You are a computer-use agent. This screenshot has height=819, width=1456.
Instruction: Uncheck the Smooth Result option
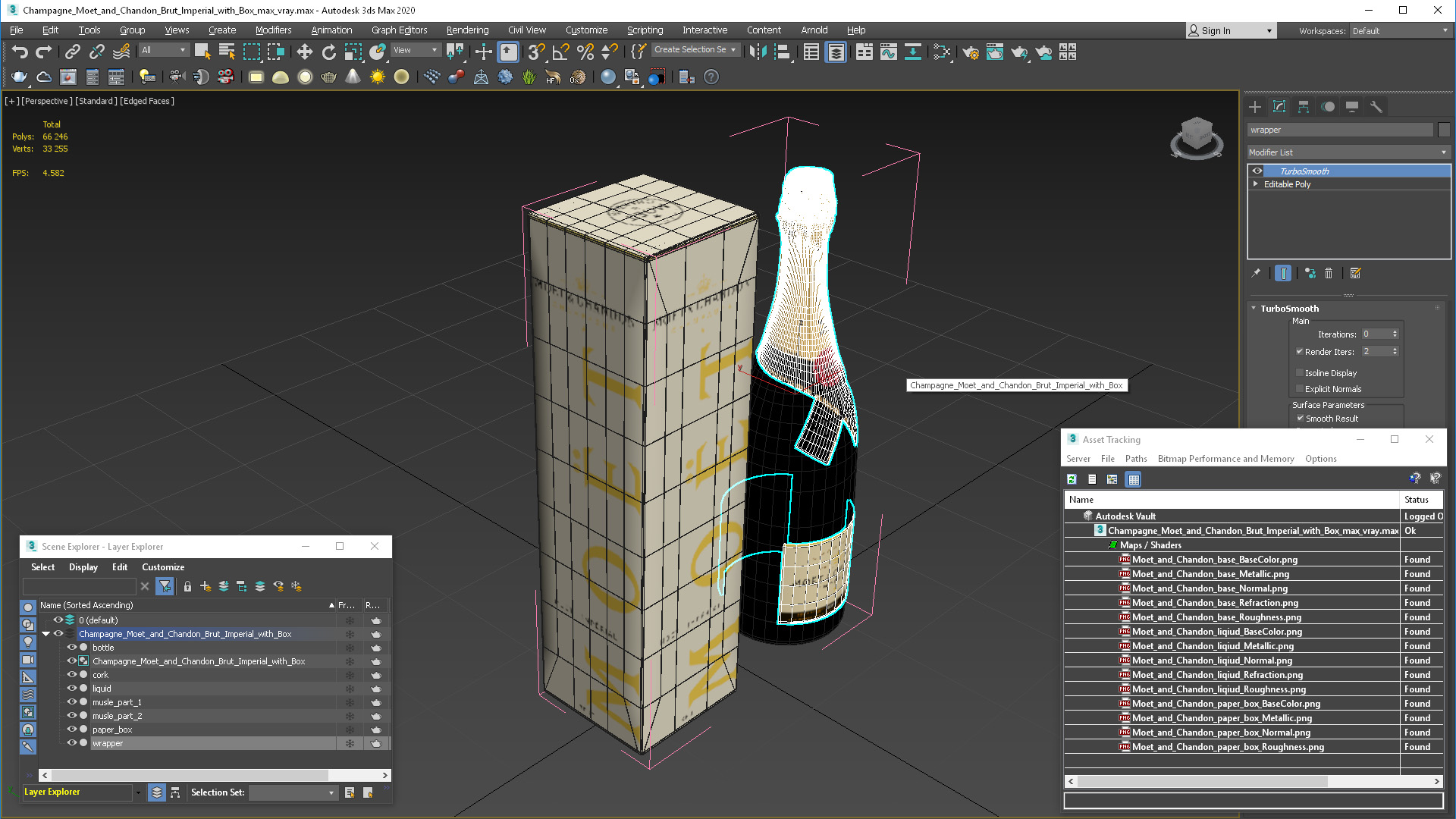[1300, 419]
